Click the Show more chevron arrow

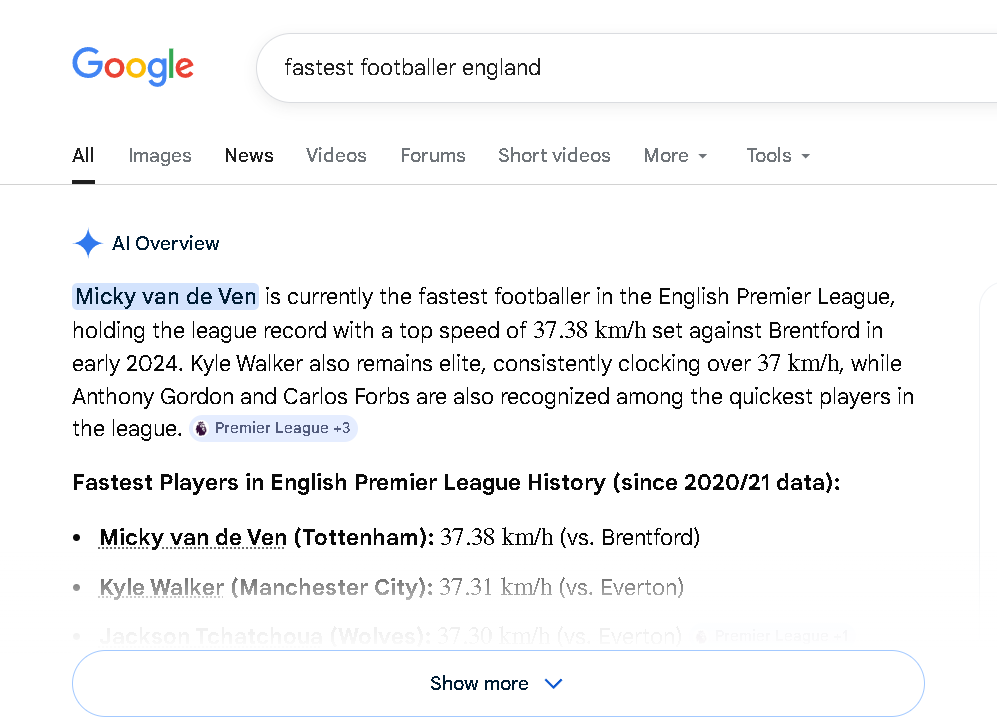pos(554,684)
